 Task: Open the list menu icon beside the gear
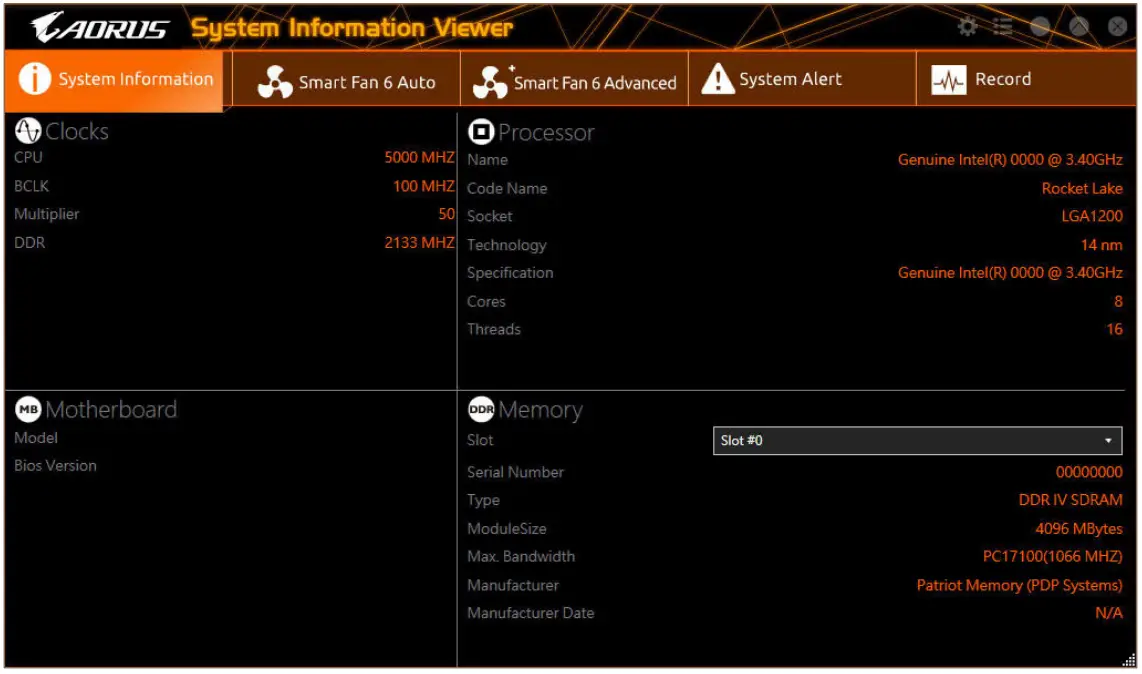tap(1003, 27)
